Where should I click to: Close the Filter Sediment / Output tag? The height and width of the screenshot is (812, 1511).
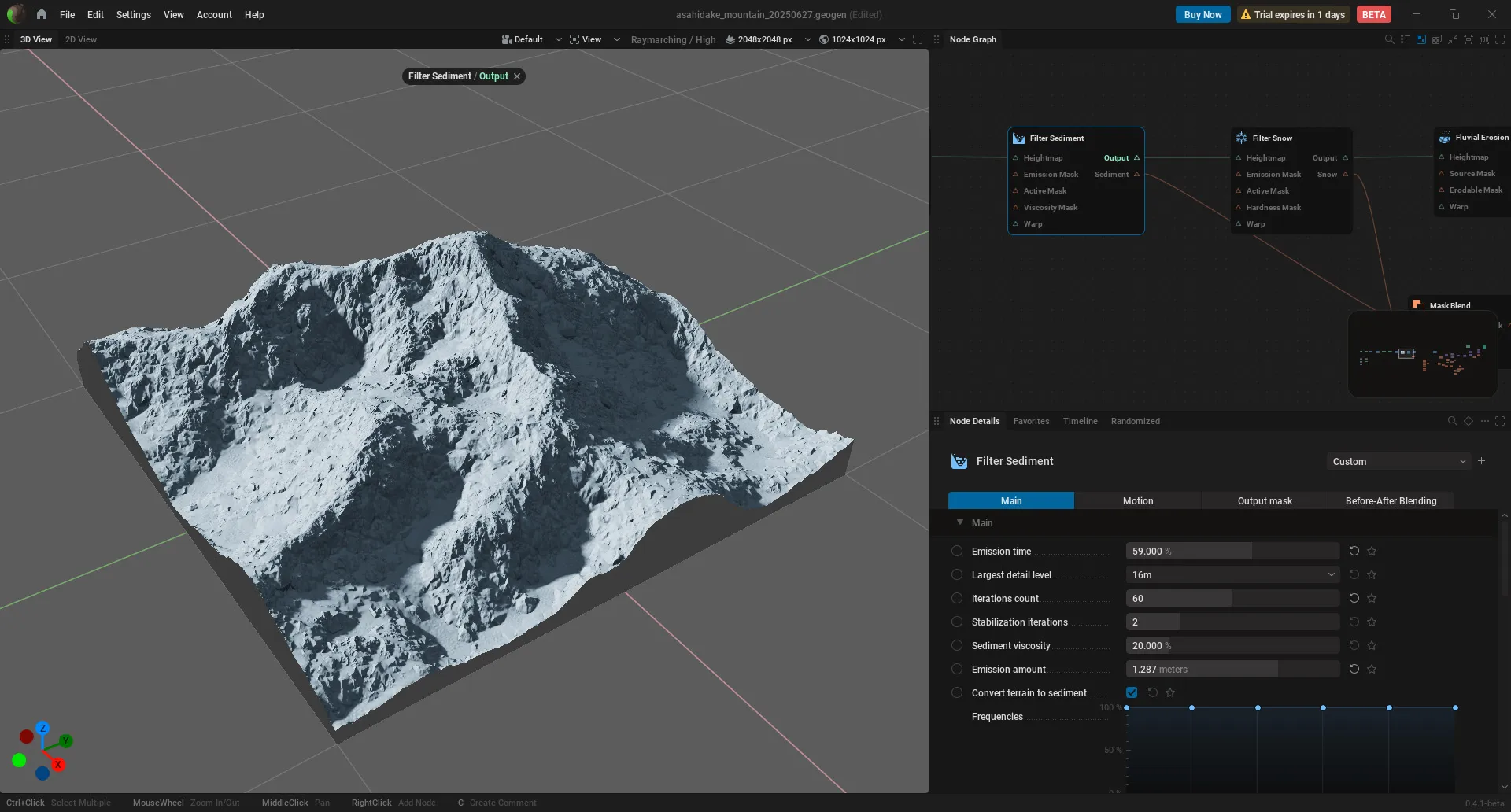click(517, 76)
